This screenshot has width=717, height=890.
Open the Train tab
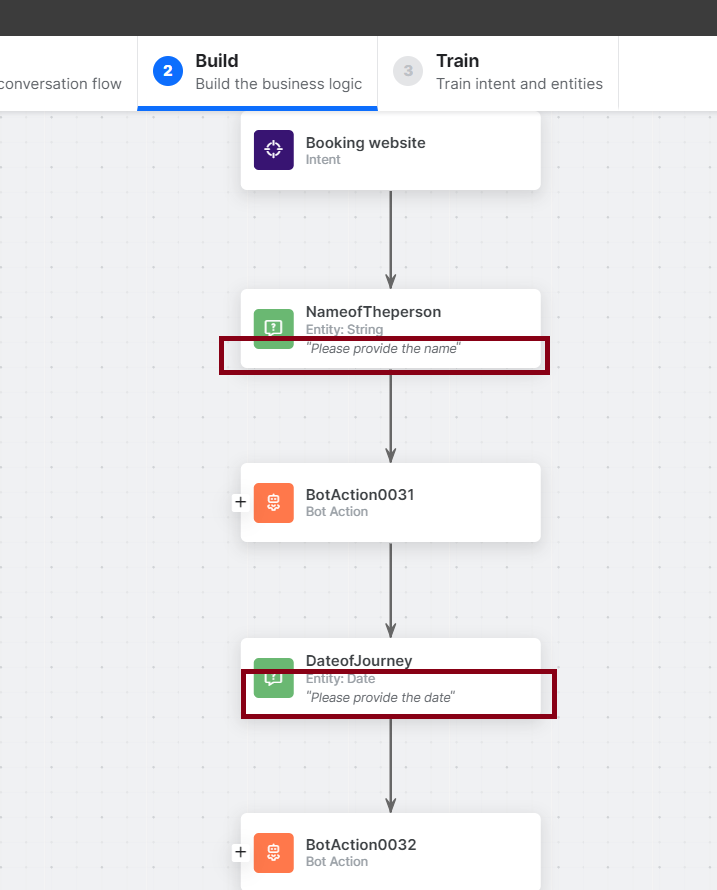tap(497, 72)
